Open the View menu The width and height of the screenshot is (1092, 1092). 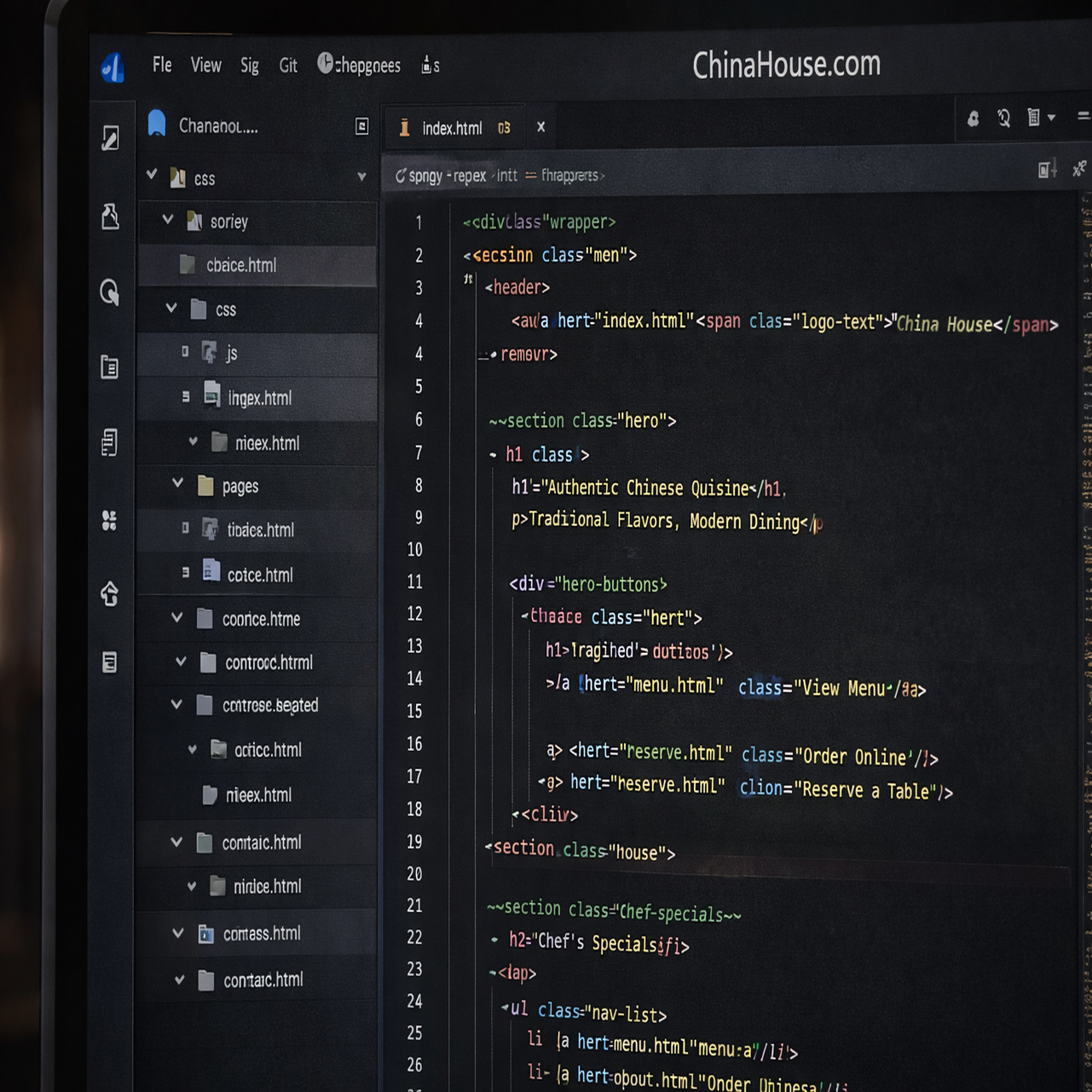[205, 66]
